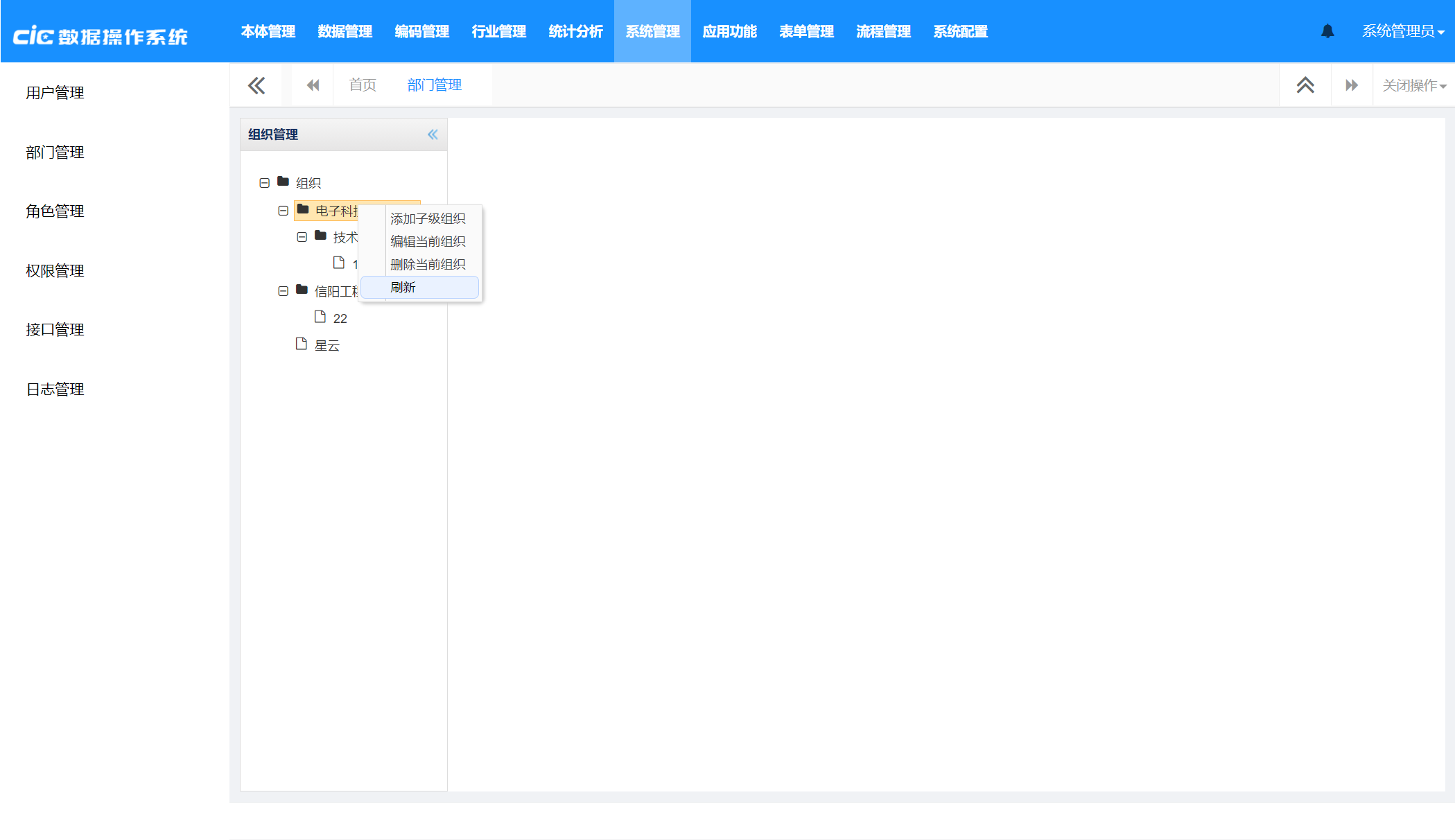Viewport: 1455px width, 840px height.
Task: Open the 关闭操作 dropdown menu
Action: click(1414, 85)
